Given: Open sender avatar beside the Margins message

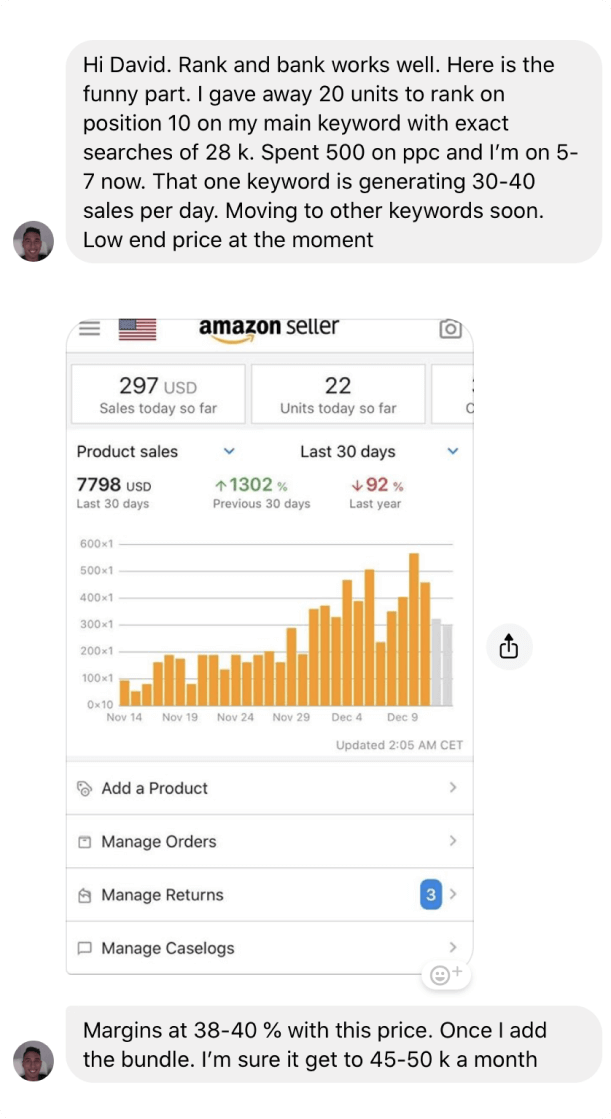Looking at the screenshot, I should pos(33,1060).
